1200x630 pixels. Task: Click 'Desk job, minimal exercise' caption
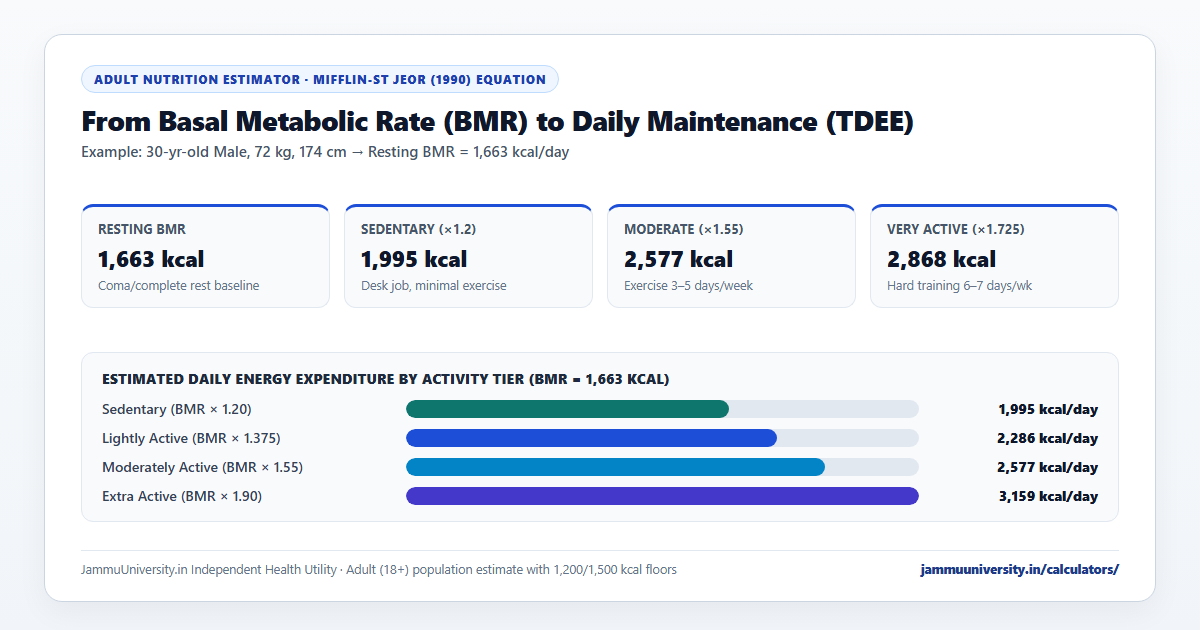(434, 286)
